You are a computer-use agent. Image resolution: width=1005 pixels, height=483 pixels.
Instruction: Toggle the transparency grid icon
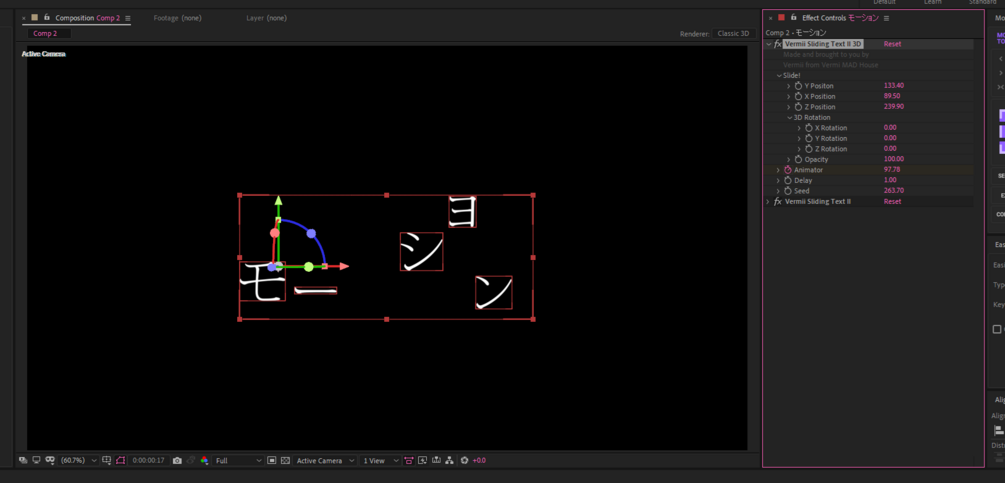[285, 461]
